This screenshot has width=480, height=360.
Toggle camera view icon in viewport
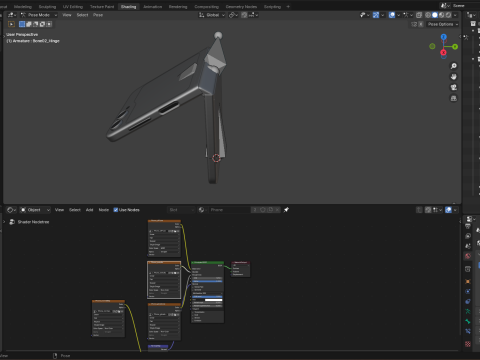(x=454, y=87)
